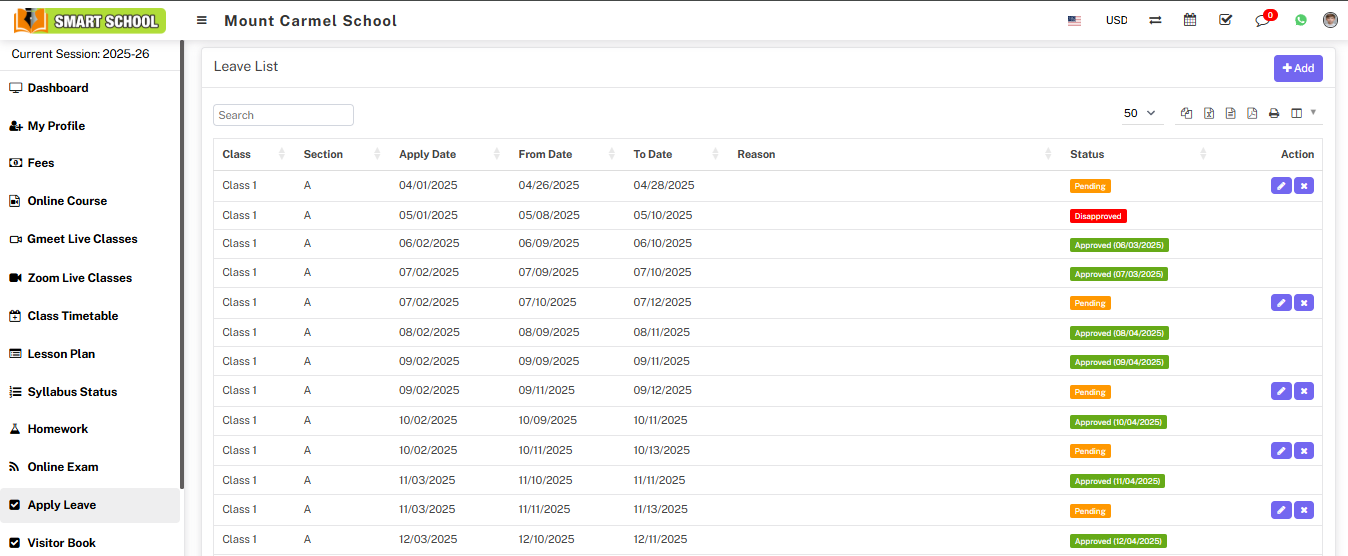Print the leave list

[x=1274, y=114]
